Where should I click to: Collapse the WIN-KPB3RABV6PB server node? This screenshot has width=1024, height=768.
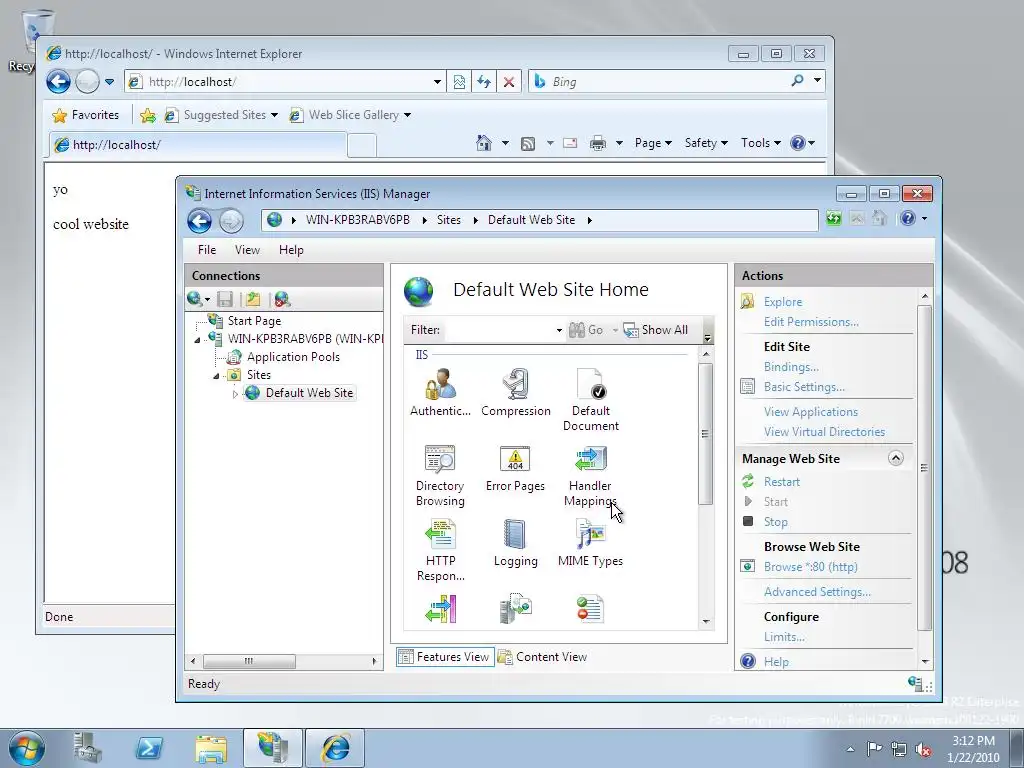(197, 340)
